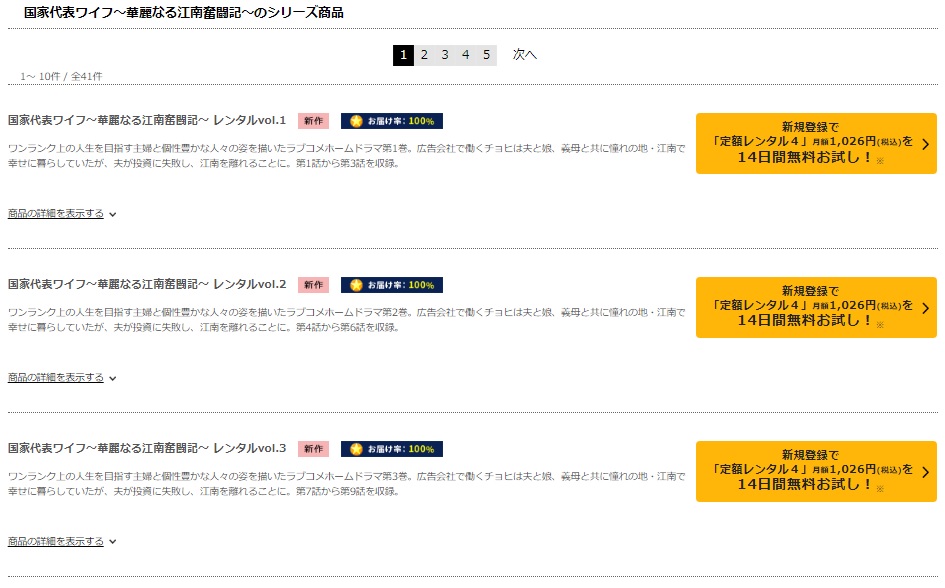
Task: Go to page 3 of series results
Action: [x=445, y=55]
